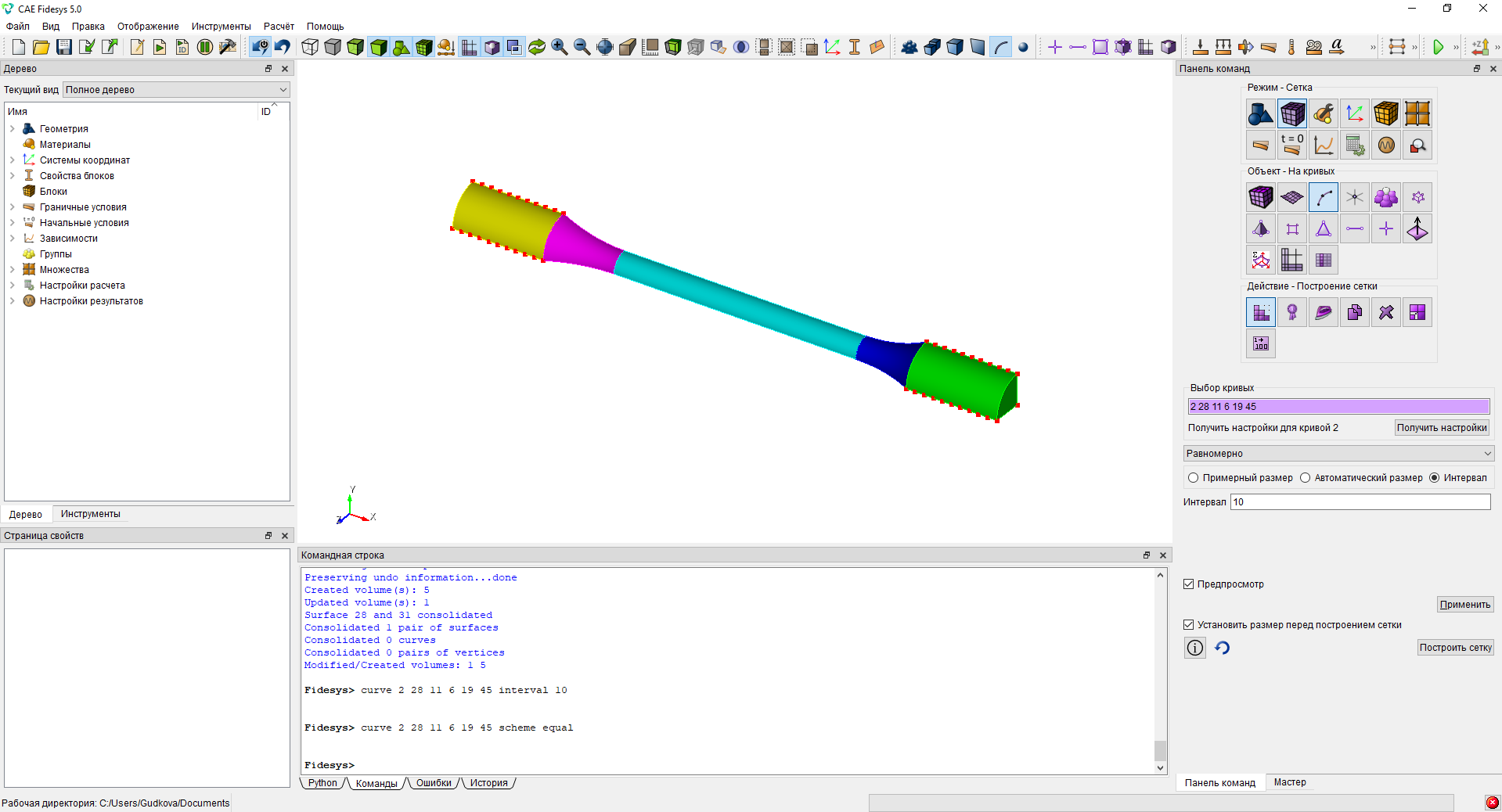Screen dimensions: 1502x812
Task: Close the 'Командная строка' panel
Action: click(1163, 555)
